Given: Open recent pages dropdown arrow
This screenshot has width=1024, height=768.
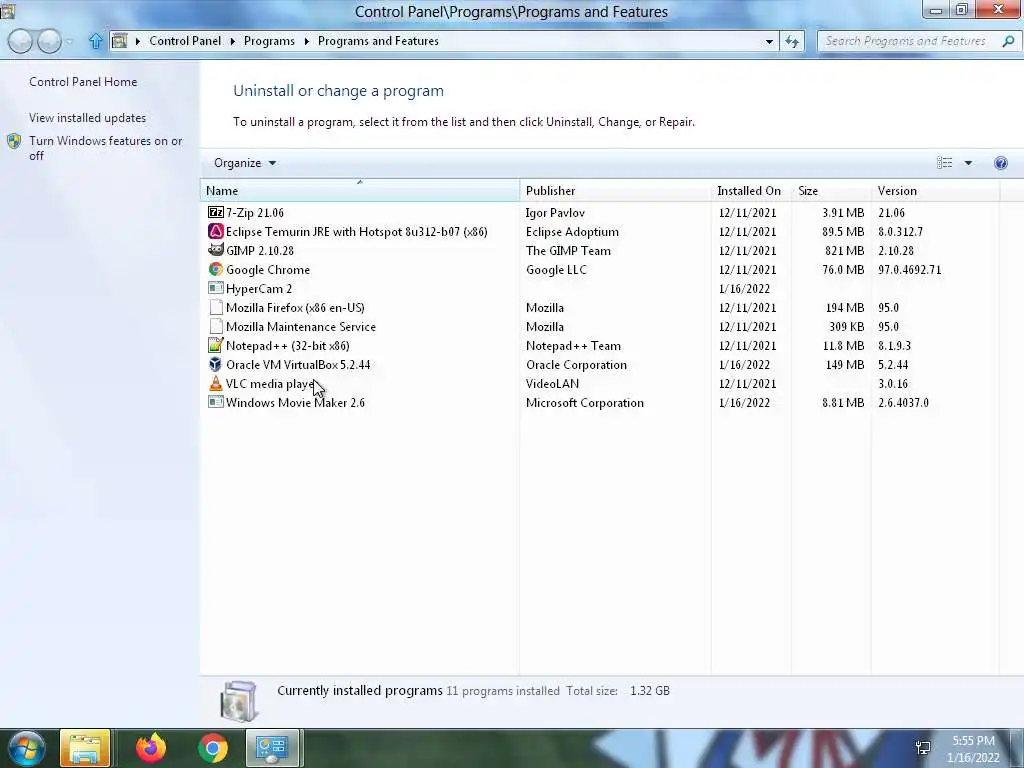Looking at the screenshot, I should (70, 42).
